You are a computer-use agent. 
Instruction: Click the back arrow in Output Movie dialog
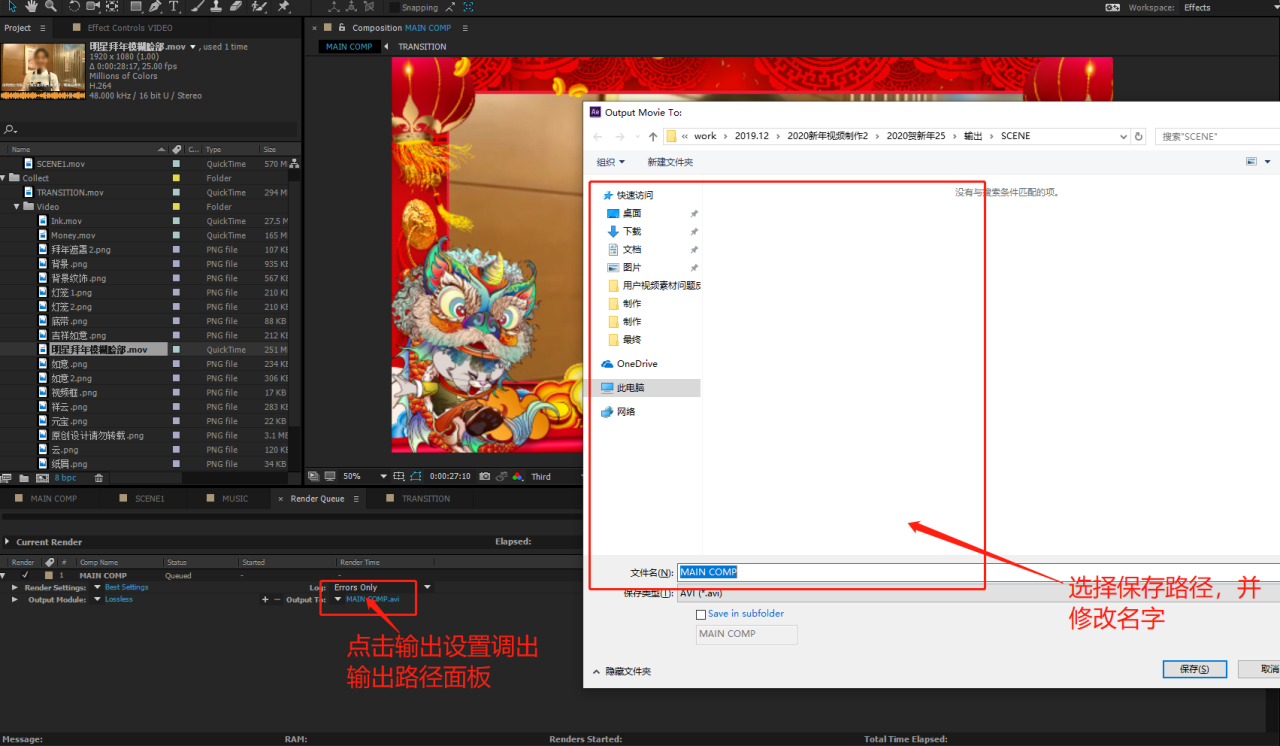click(597, 136)
